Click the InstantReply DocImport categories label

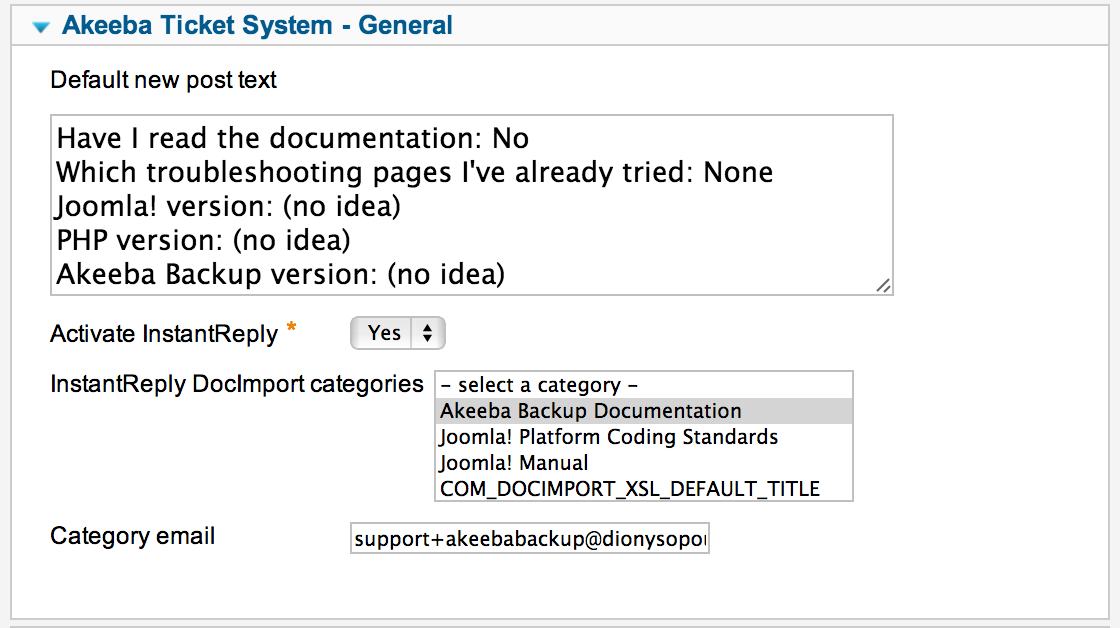[x=236, y=384]
